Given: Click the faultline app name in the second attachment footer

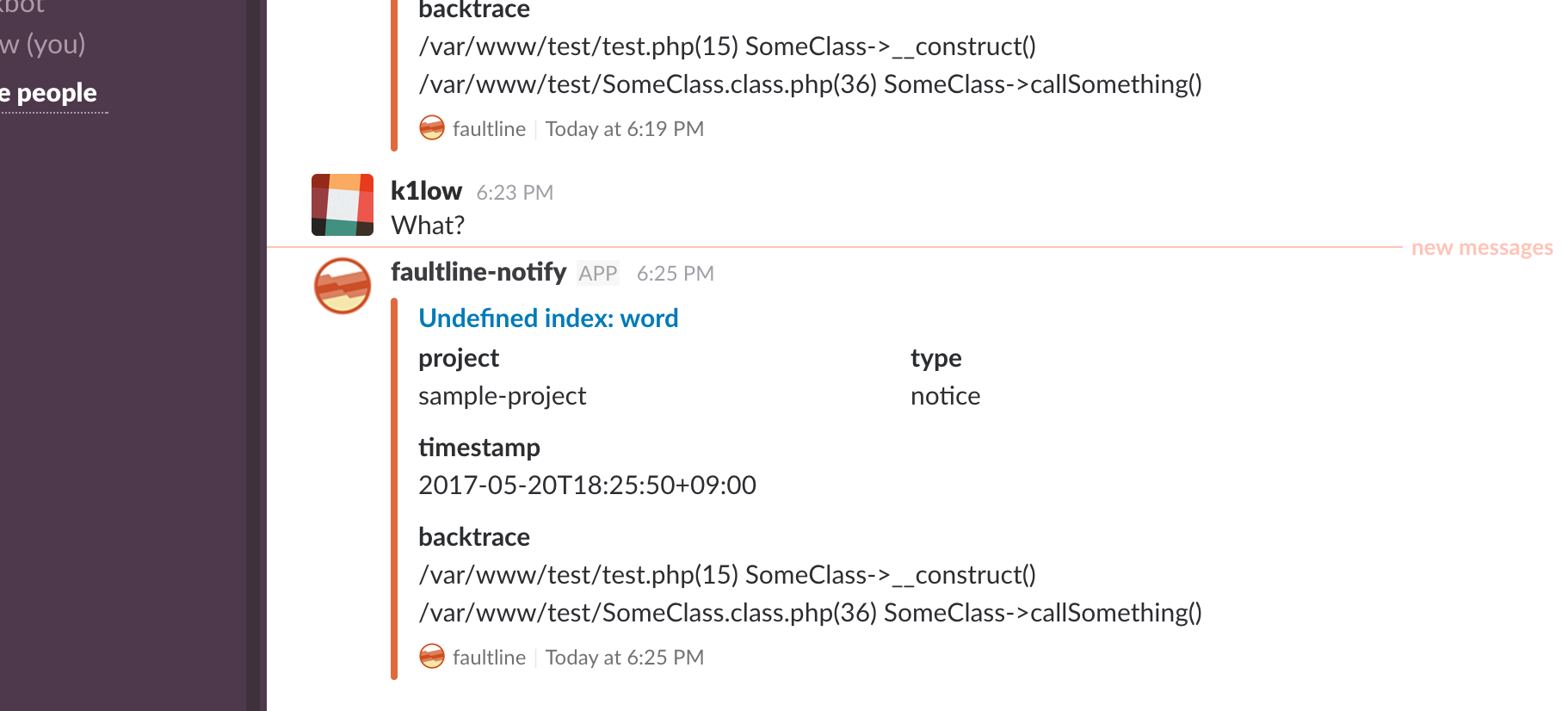Looking at the screenshot, I should pos(489,656).
